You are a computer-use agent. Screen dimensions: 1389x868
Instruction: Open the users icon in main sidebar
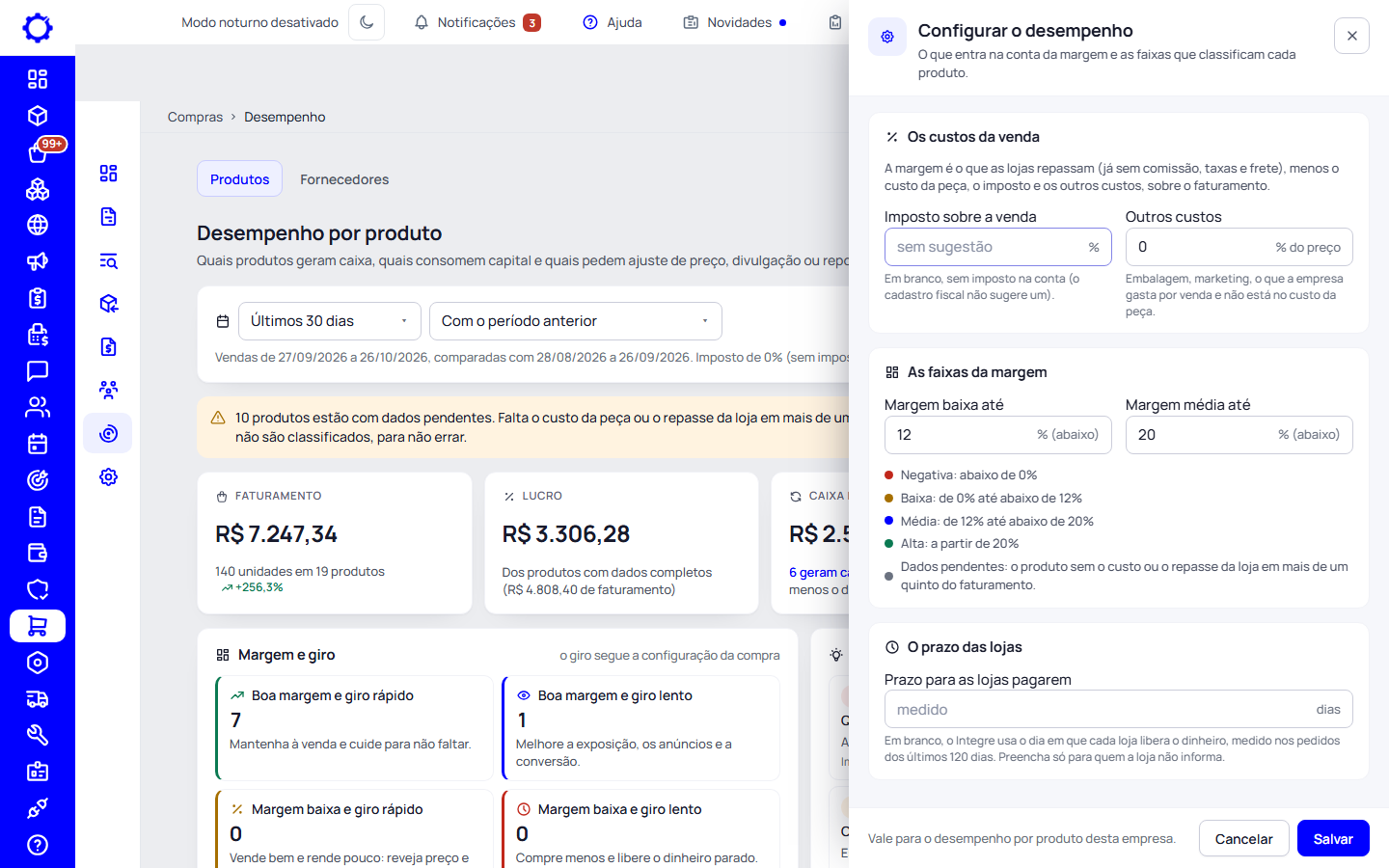coord(38,407)
